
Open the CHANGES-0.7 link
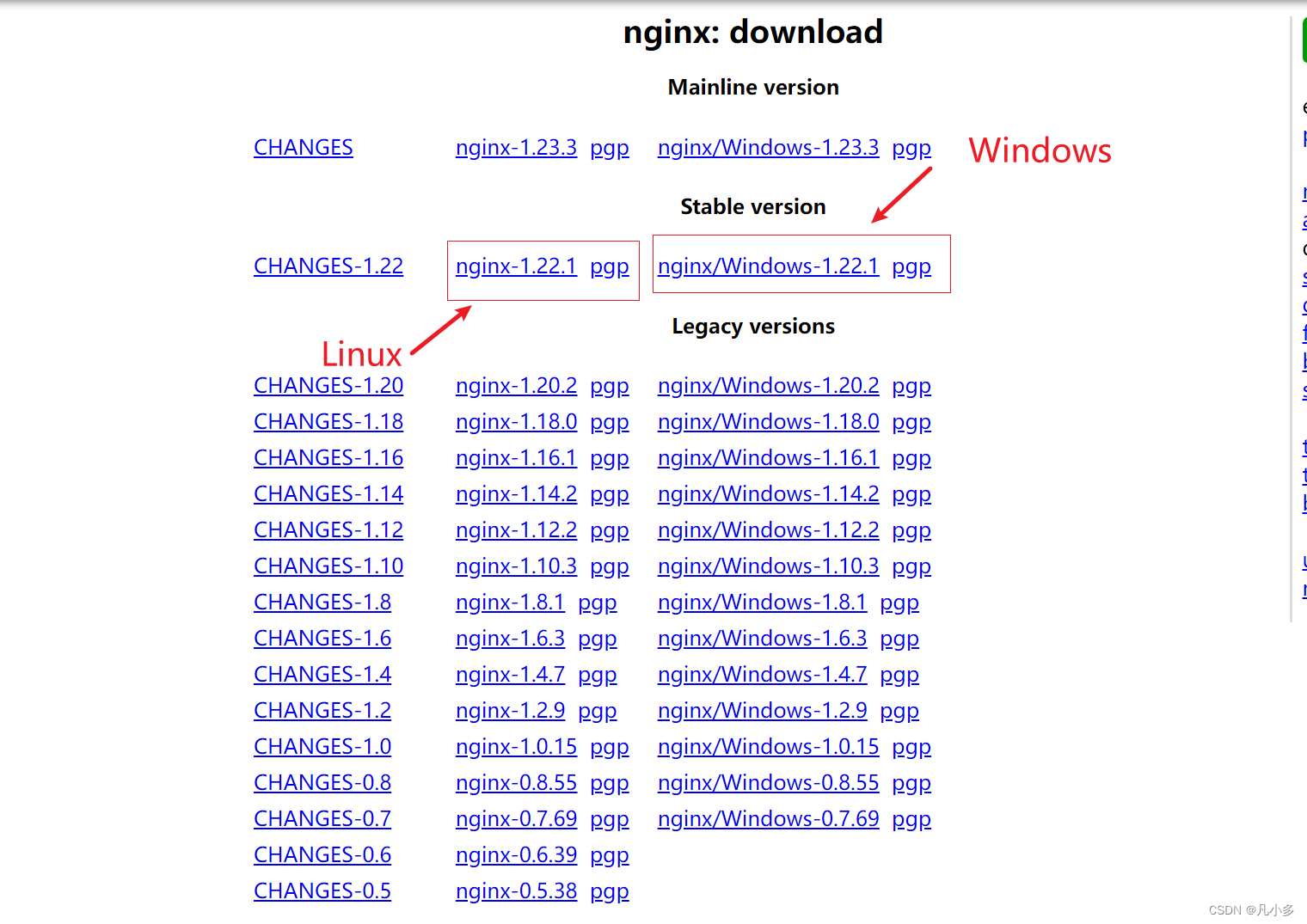tap(322, 819)
